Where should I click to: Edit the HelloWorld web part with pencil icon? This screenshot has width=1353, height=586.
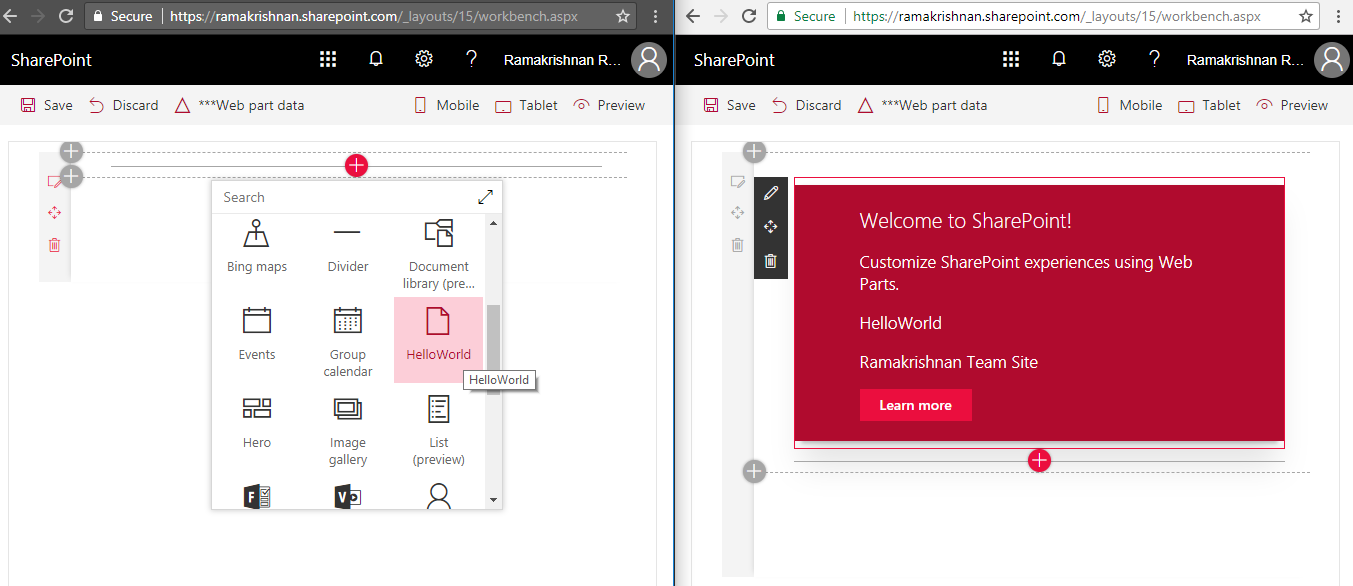pyautogui.click(x=770, y=193)
